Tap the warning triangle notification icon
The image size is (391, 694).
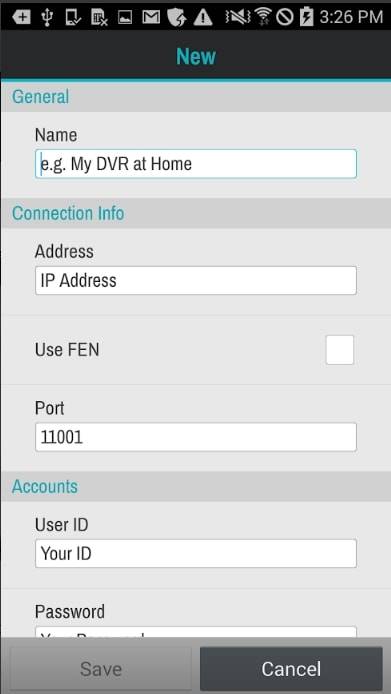(203, 17)
